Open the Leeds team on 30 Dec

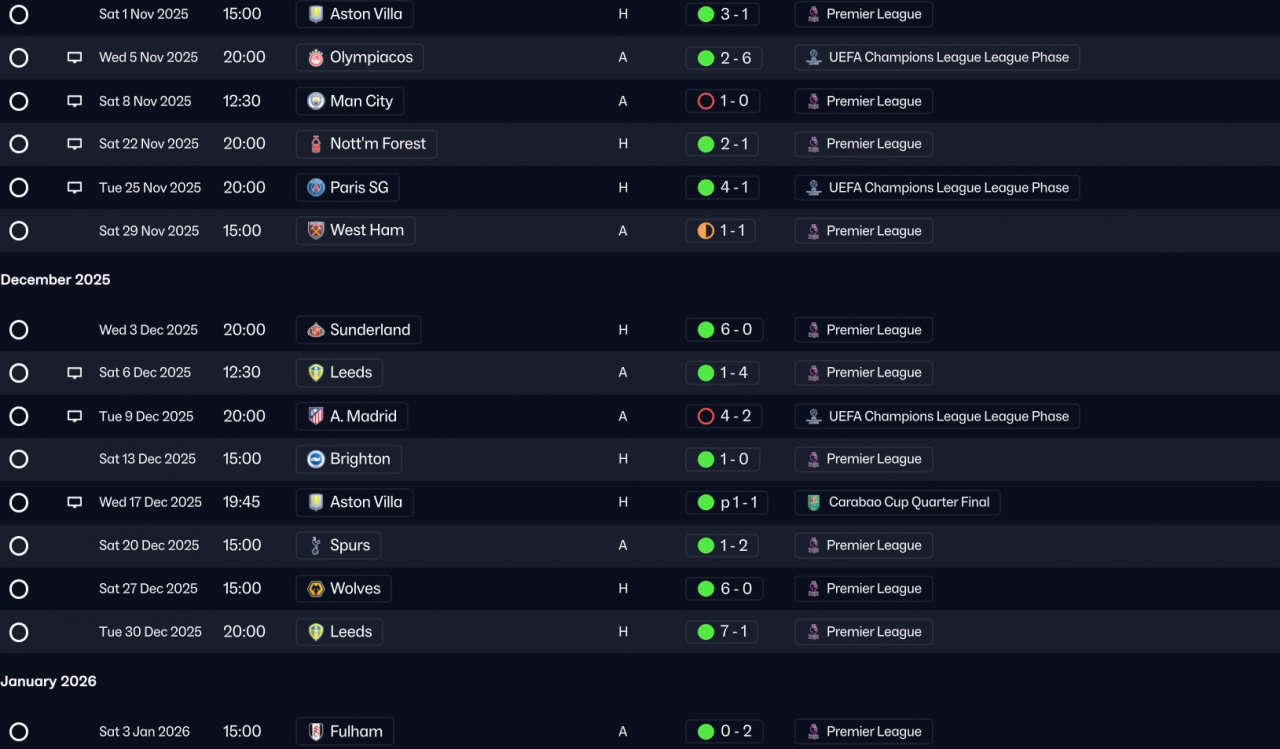(339, 632)
